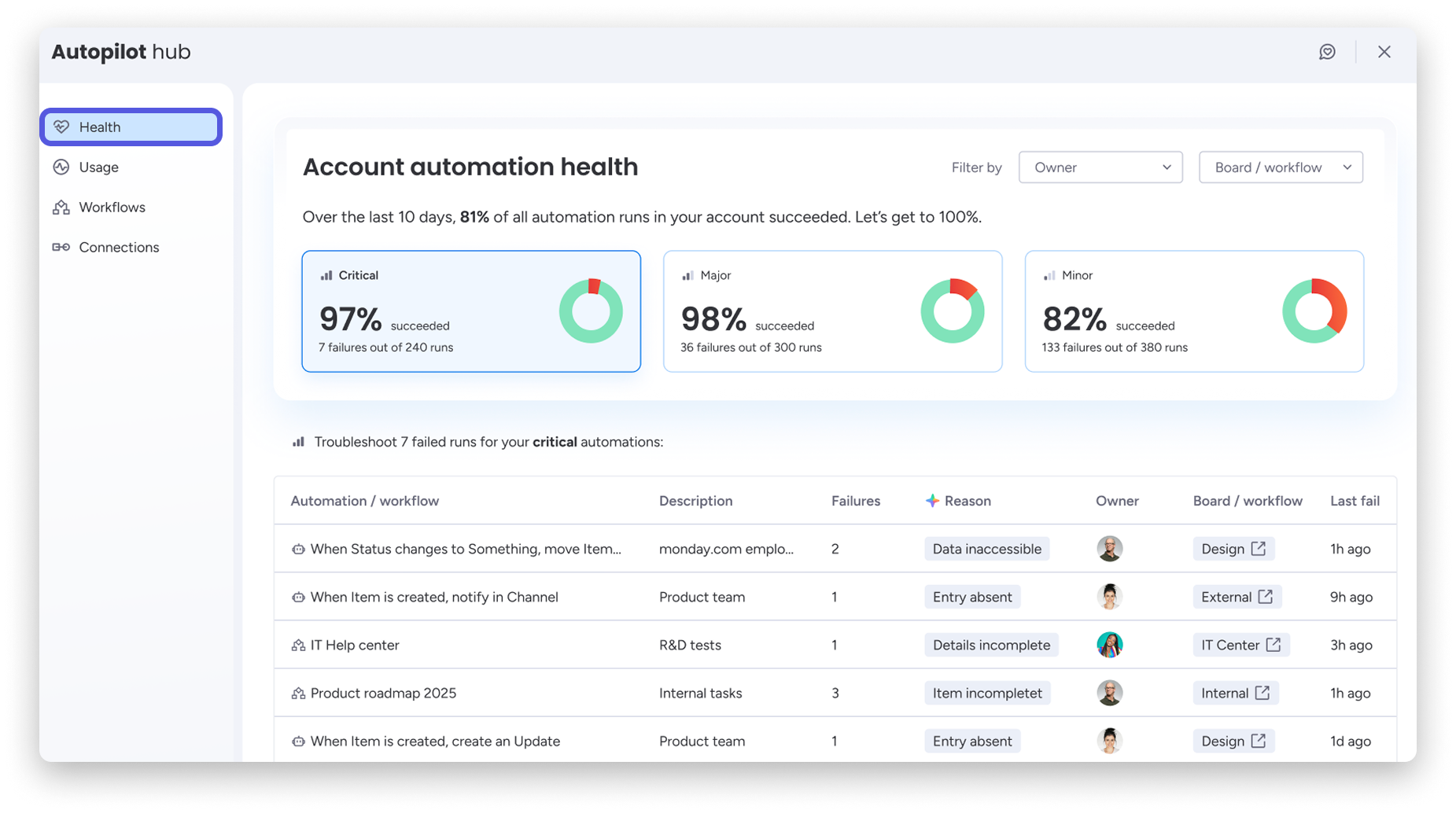Click automation icon beside Product roadmap 2025
The image size is (1456, 813).
pos(298,693)
